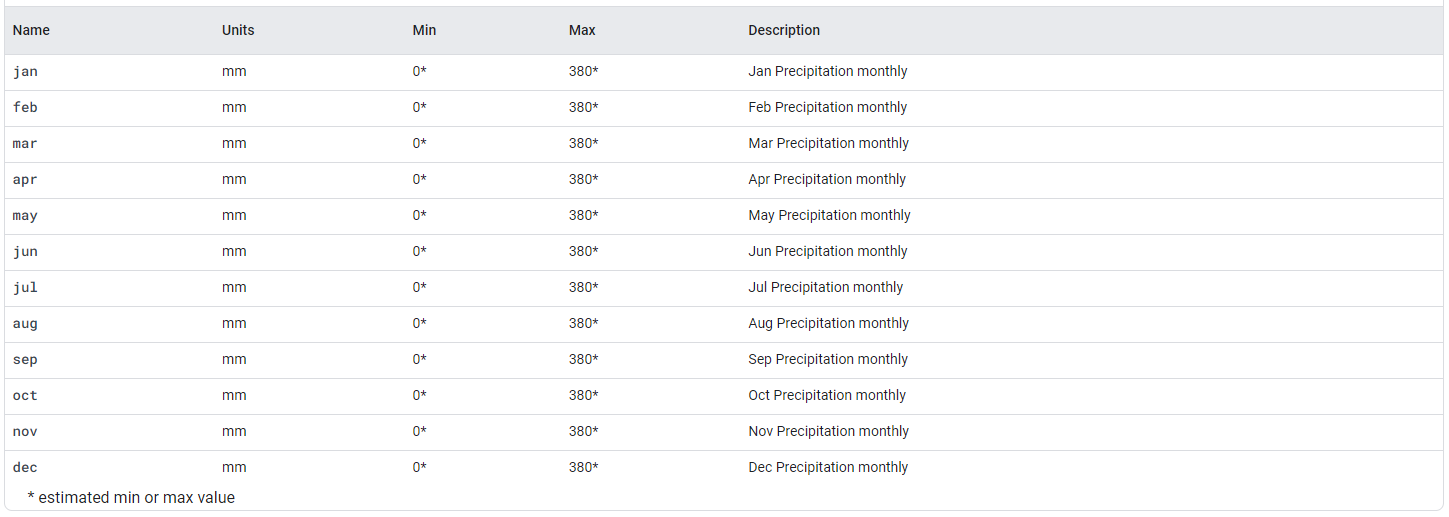Click the dec band name
The width and height of the screenshot is (1449, 517).
point(25,468)
